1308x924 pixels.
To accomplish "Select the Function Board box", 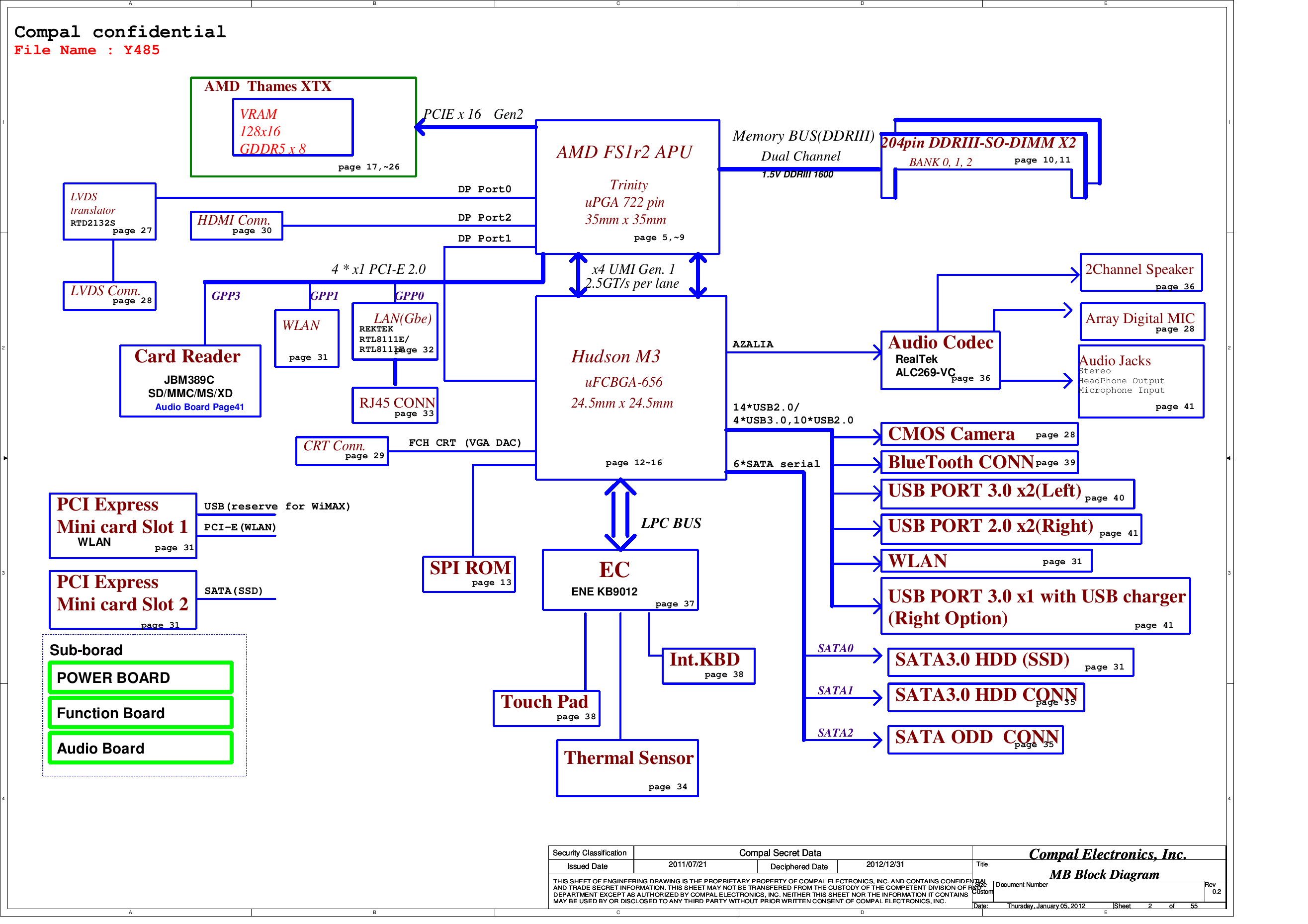I will click(x=141, y=713).
